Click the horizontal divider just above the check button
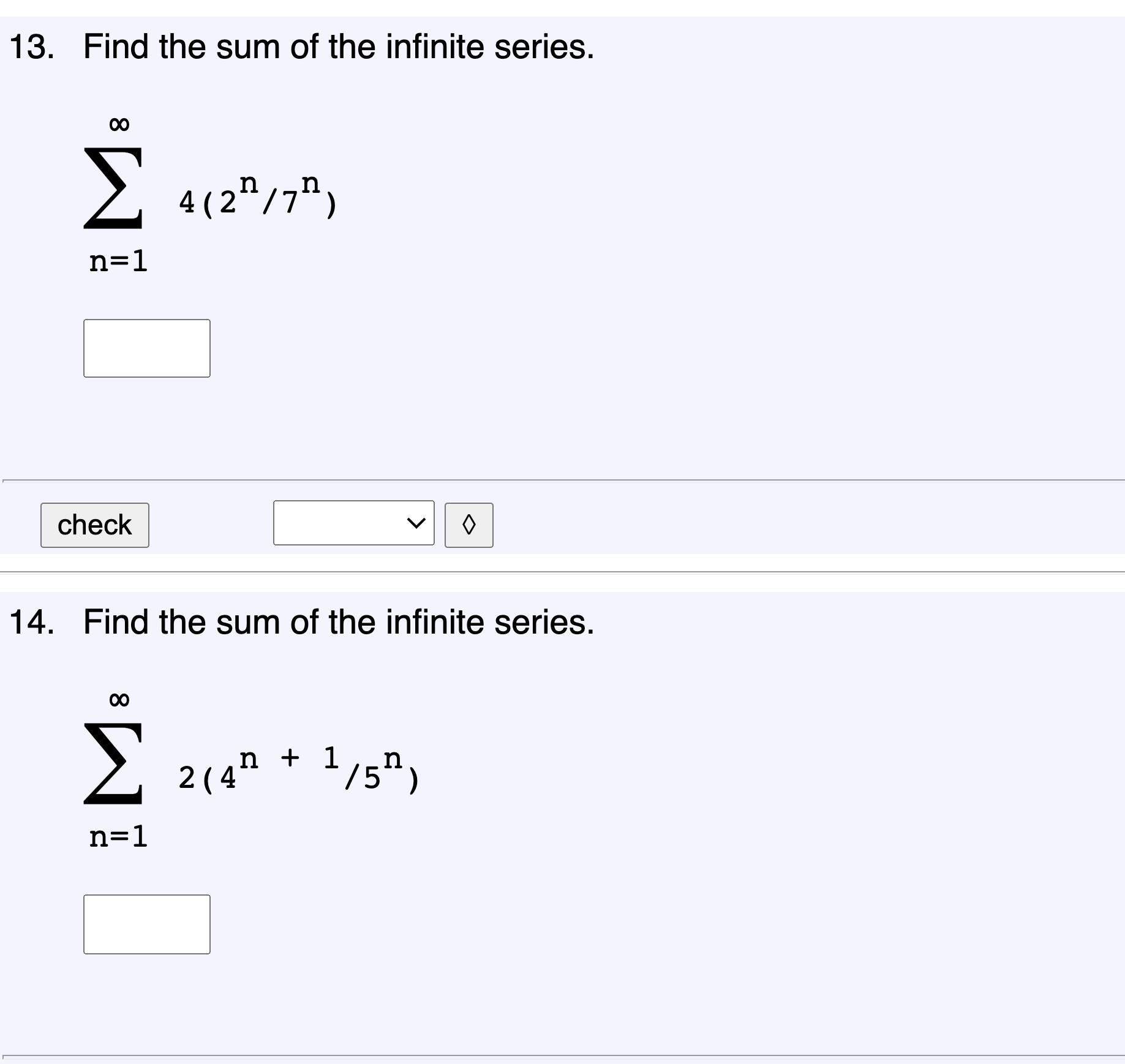 point(562,481)
